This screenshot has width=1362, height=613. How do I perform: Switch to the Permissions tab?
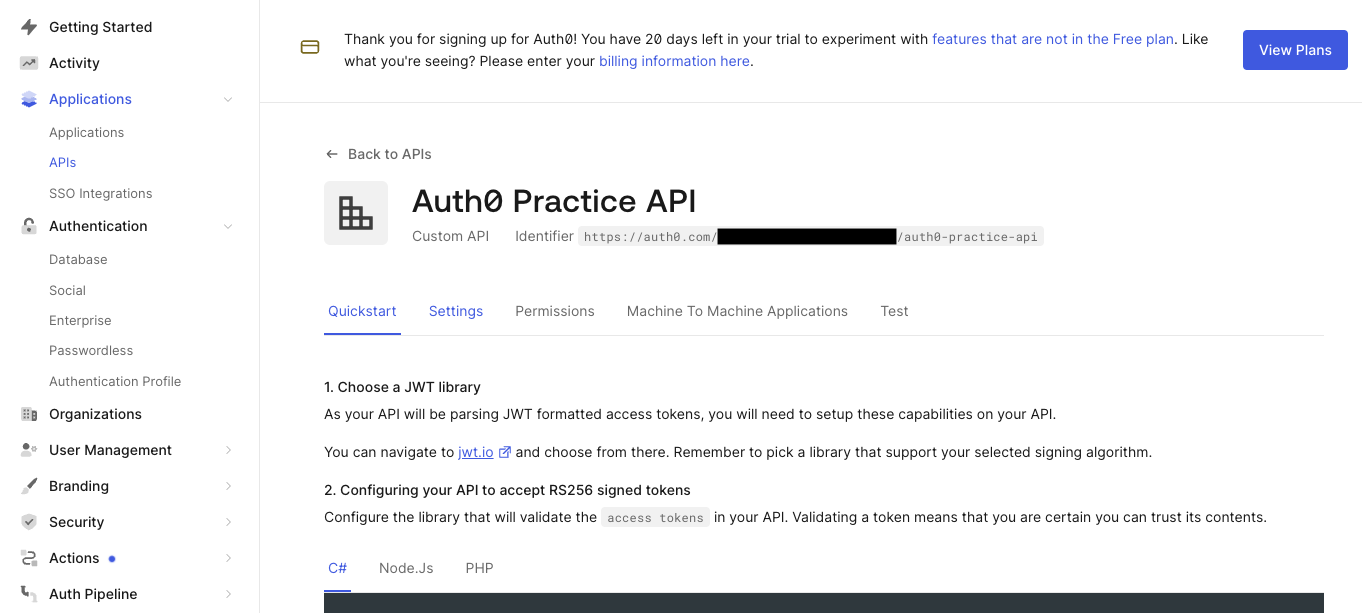554,311
